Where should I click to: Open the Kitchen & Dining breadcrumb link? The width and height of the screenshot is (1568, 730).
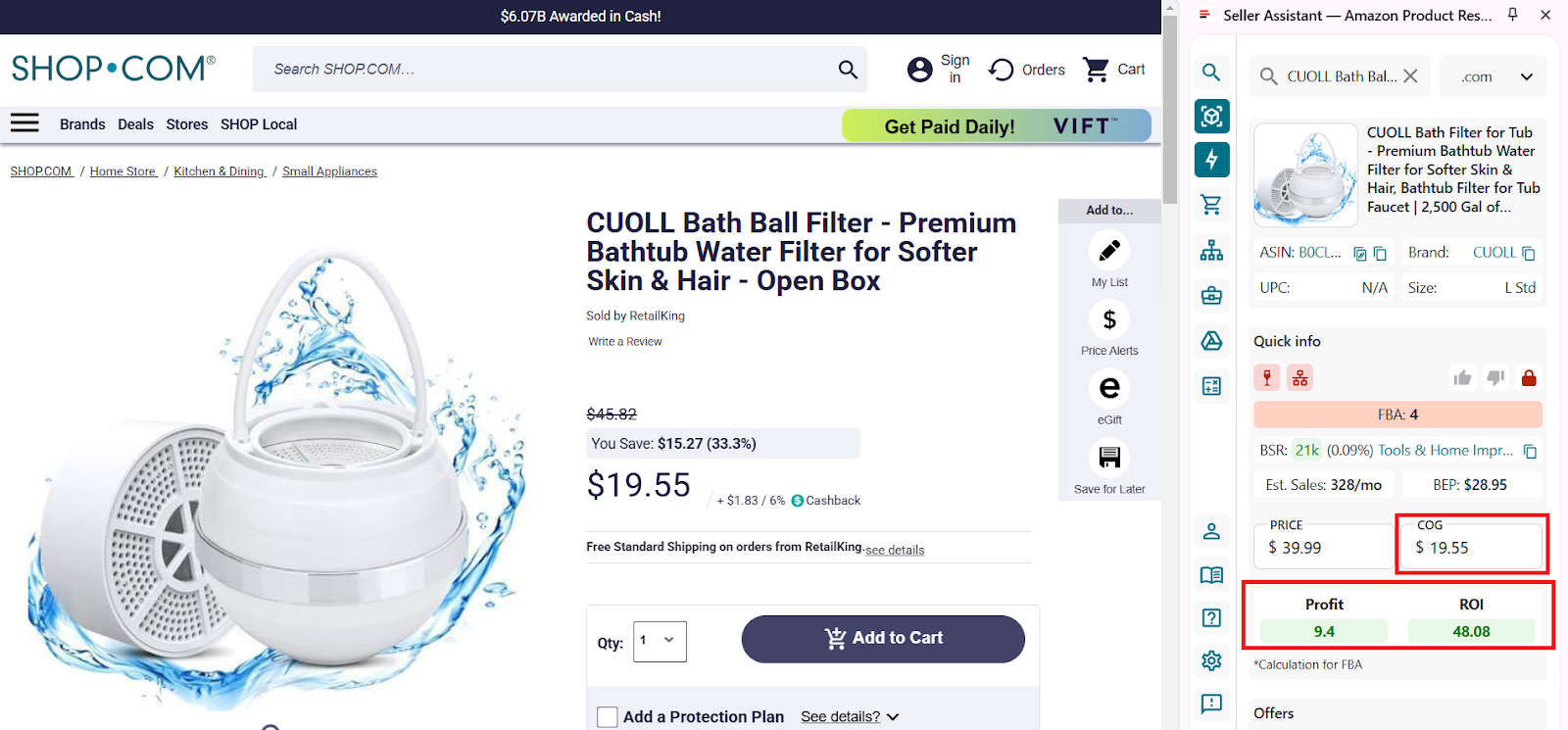coord(219,170)
